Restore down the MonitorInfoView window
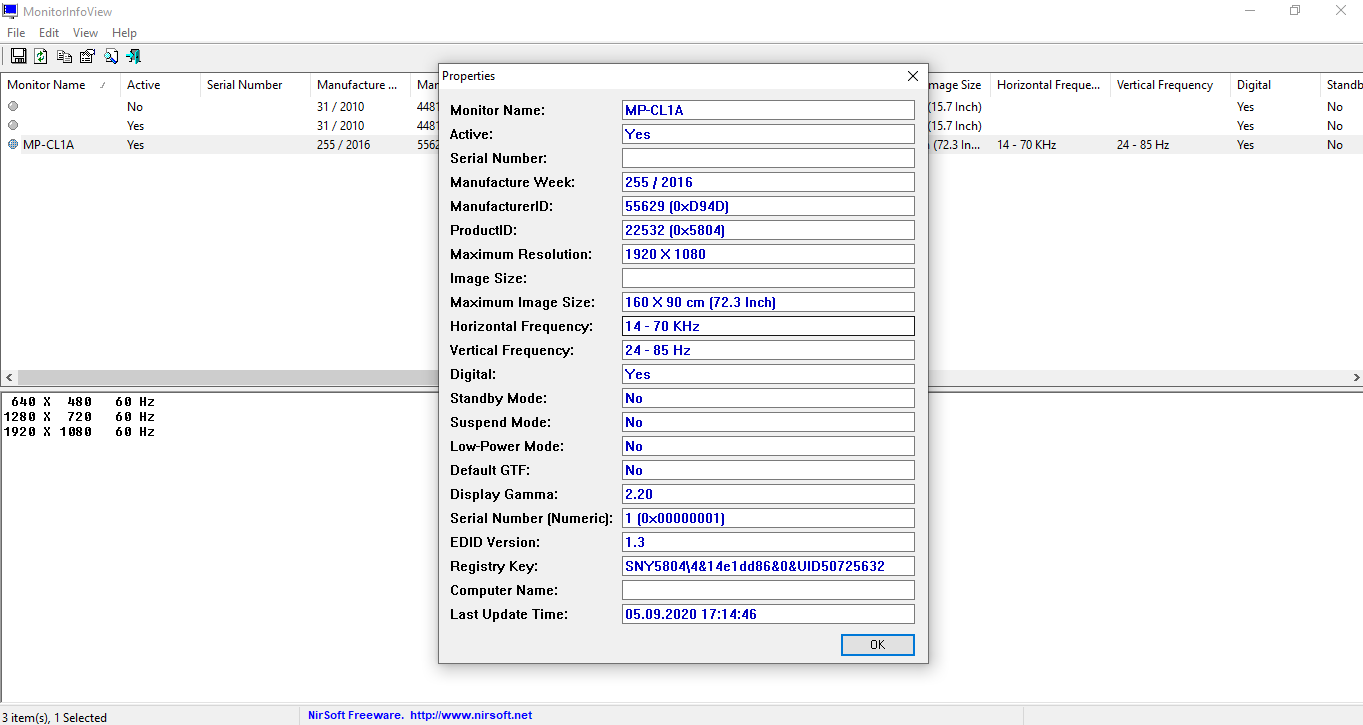 pyautogui.click(x=1295, y=11)
